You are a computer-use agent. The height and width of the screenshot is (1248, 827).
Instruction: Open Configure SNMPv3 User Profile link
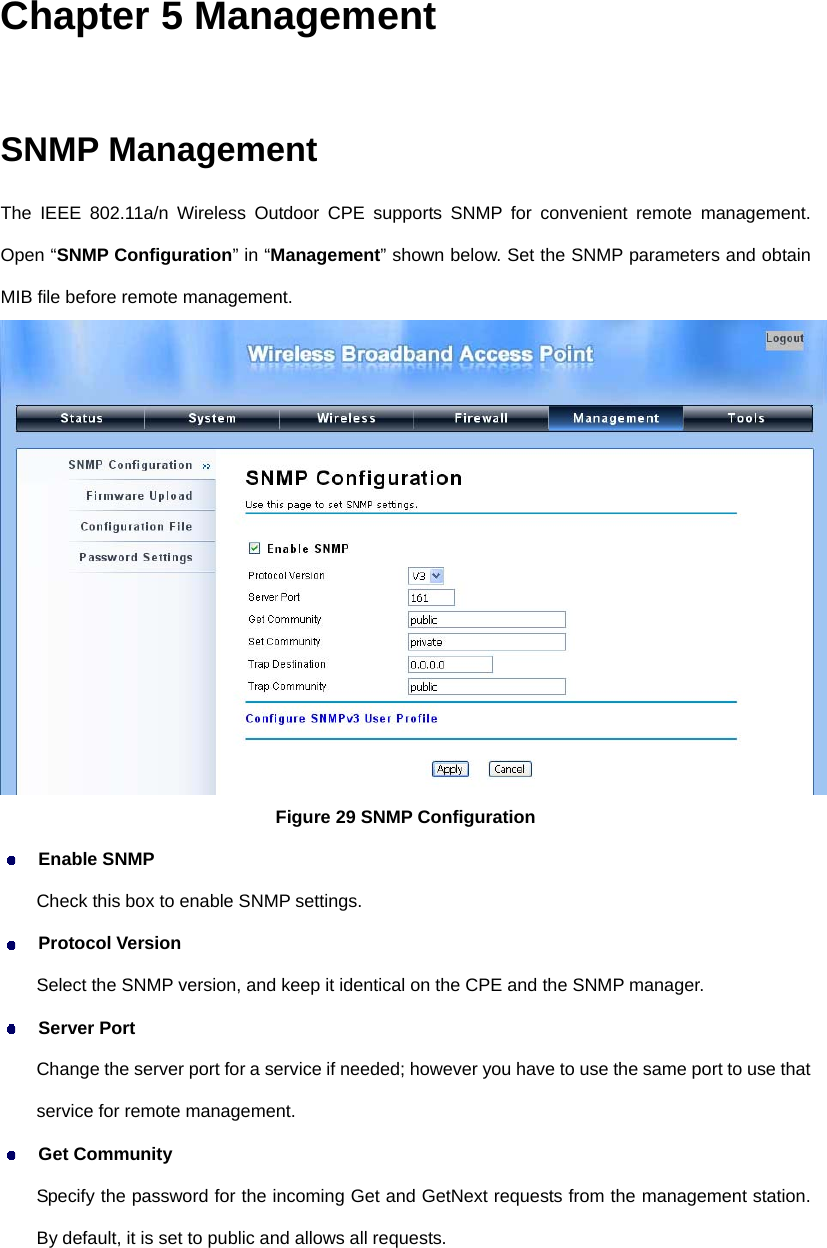pos(341,718)
